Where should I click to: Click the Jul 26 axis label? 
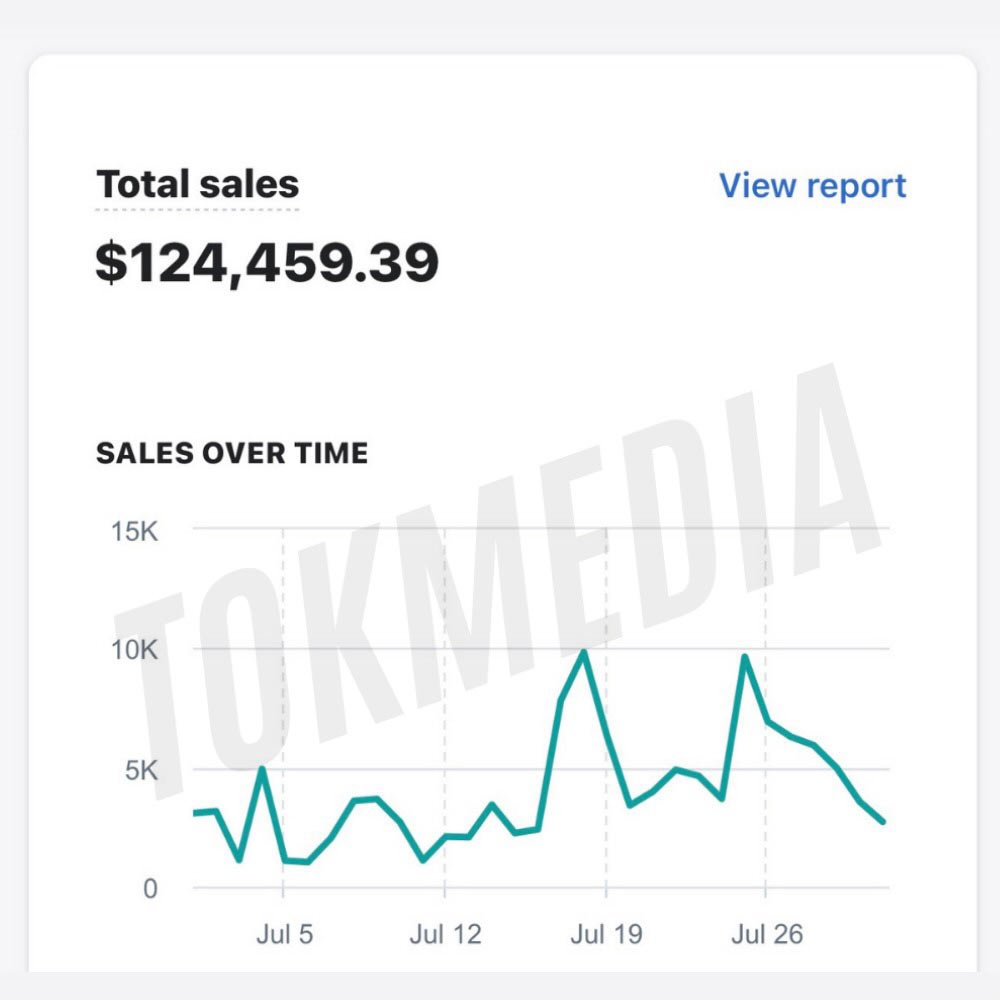coord(770,934)
